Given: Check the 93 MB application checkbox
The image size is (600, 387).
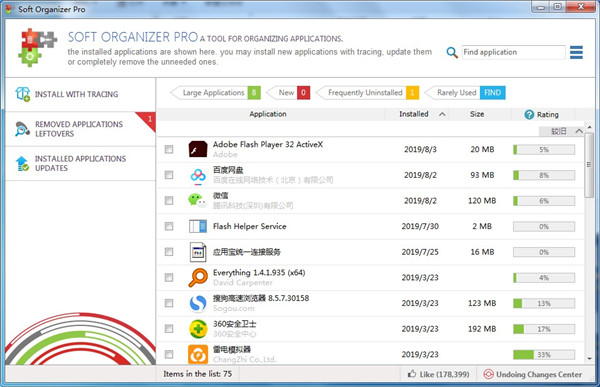Looking at the screenshot, I should coord(169,175).
